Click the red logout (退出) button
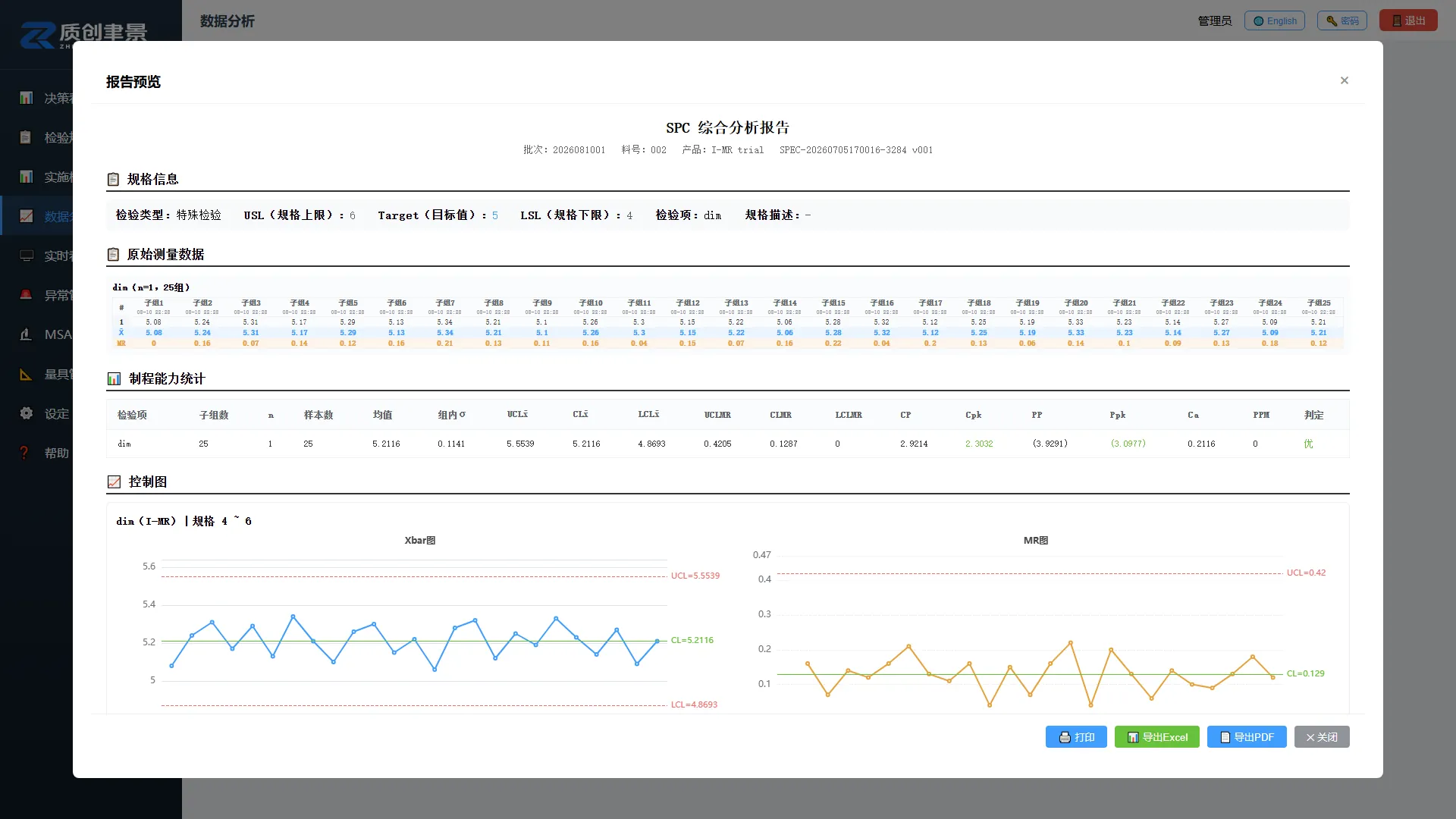 (1408, 20)
